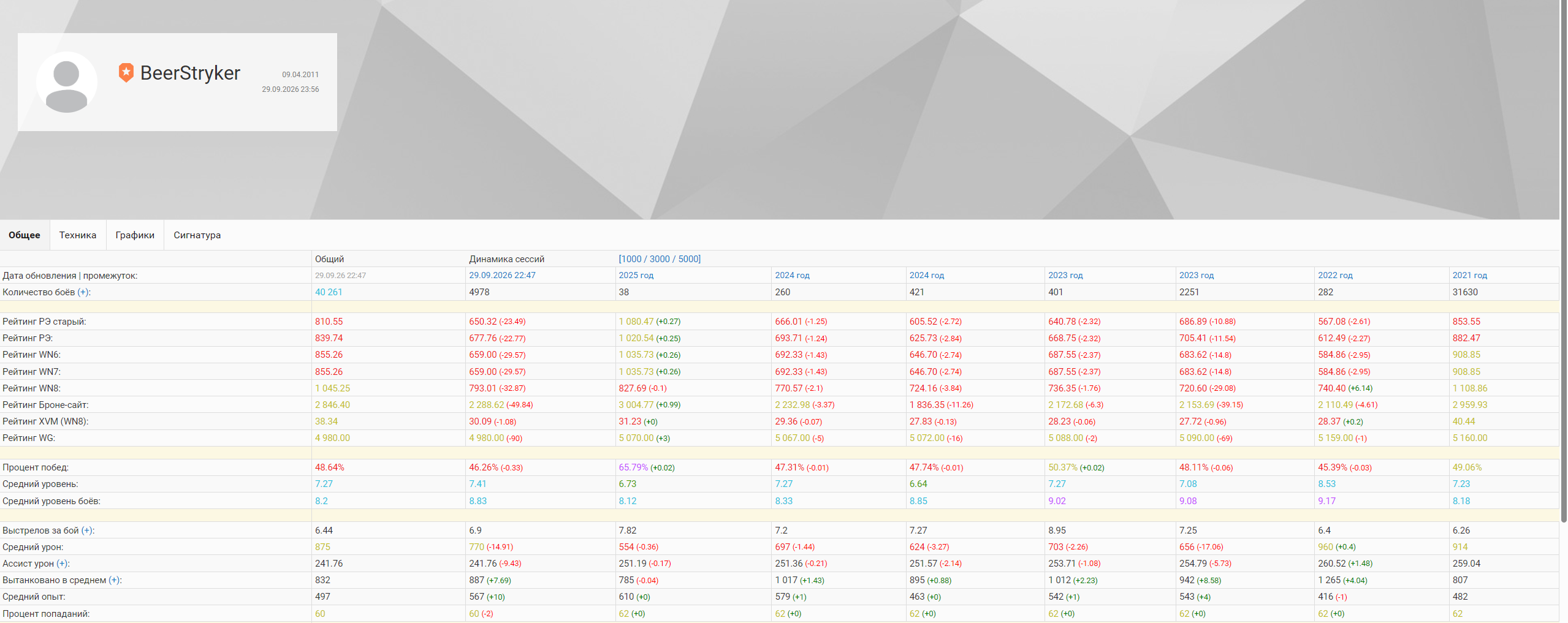1568x623 pixels.
Task: Switch to the Техника tab
Action: coord(78,235)
